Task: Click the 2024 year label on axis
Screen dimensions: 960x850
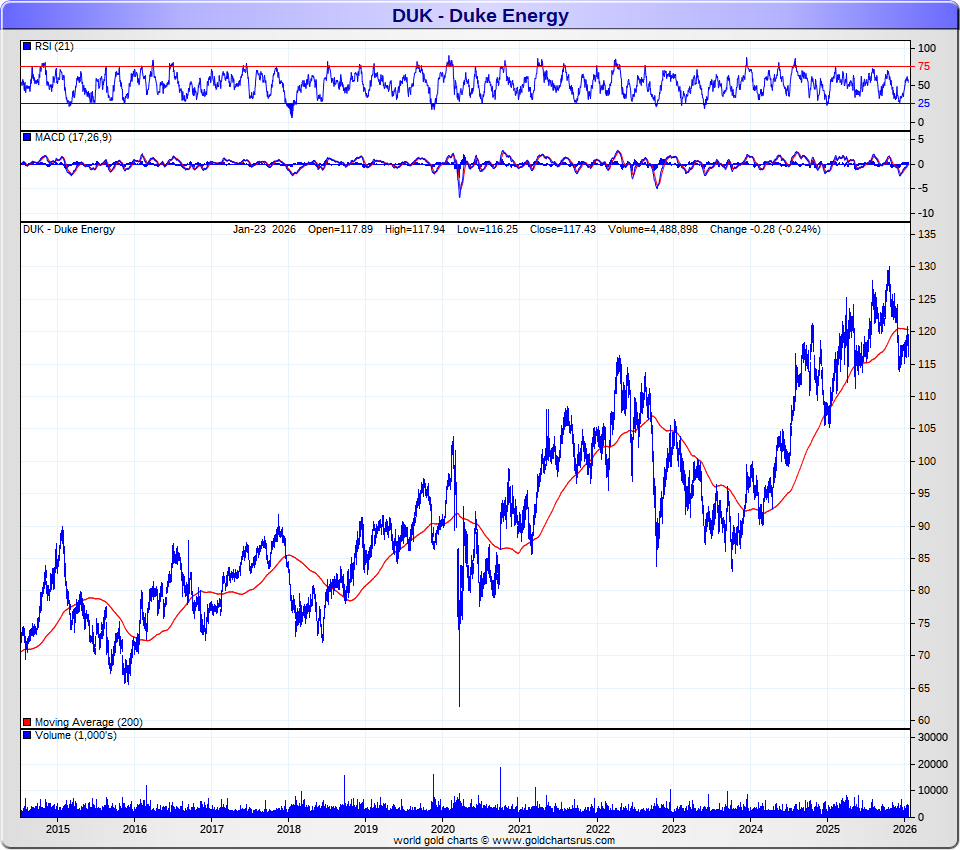Action: click(751, 829)
